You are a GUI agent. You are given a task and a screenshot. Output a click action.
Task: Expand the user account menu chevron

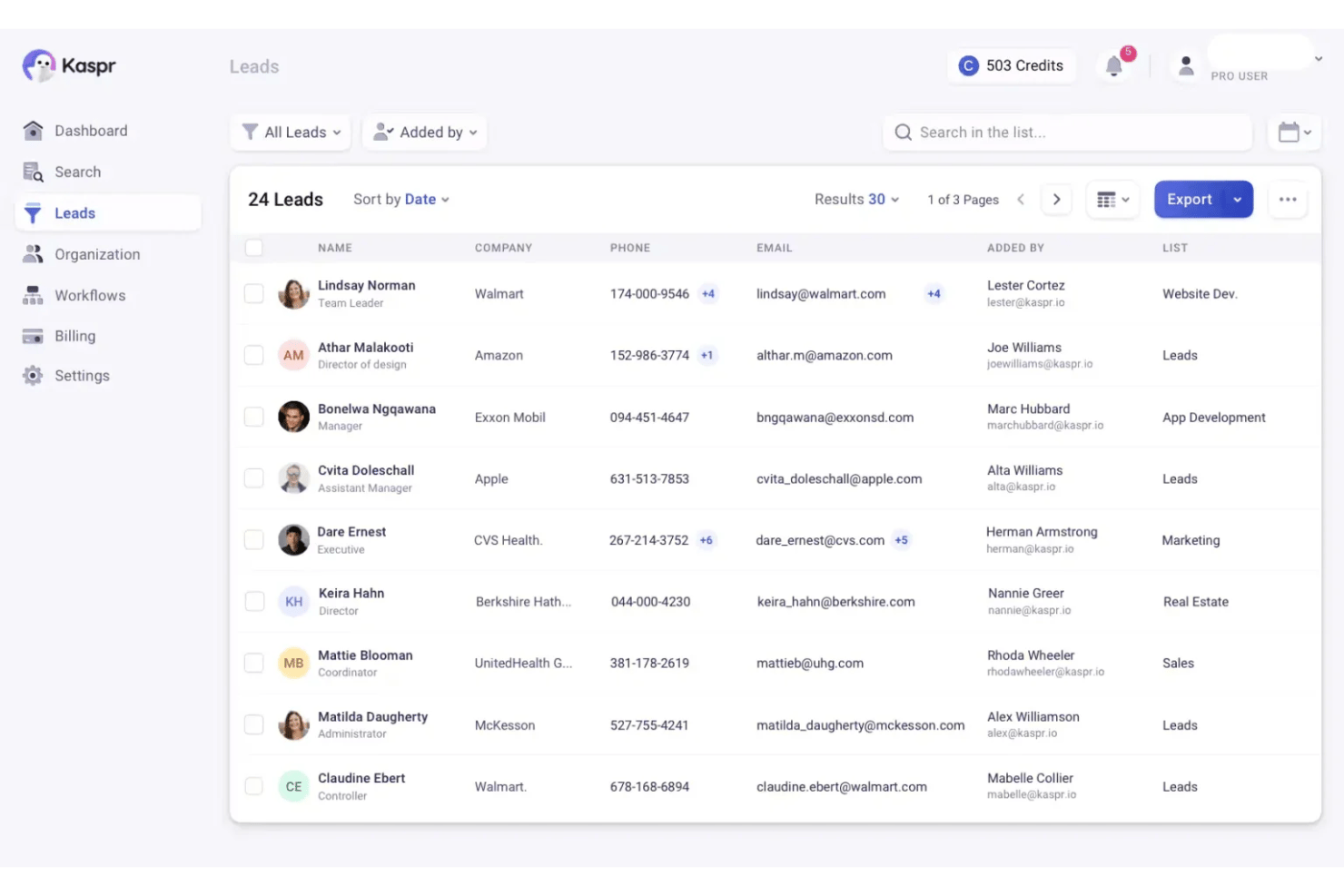(1319, 59)
